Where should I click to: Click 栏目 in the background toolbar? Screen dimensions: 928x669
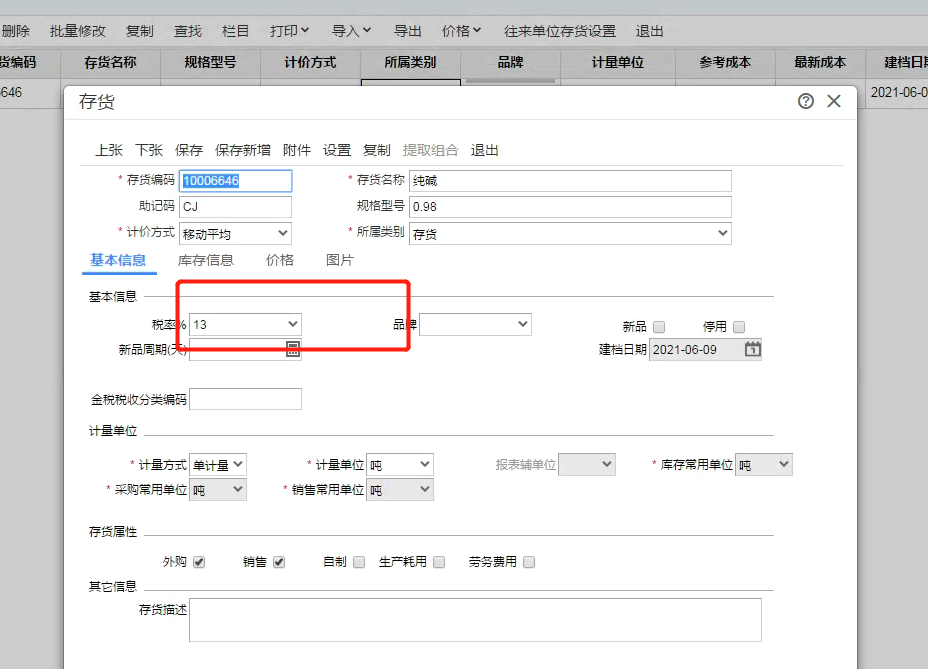(x=236, y=31)
